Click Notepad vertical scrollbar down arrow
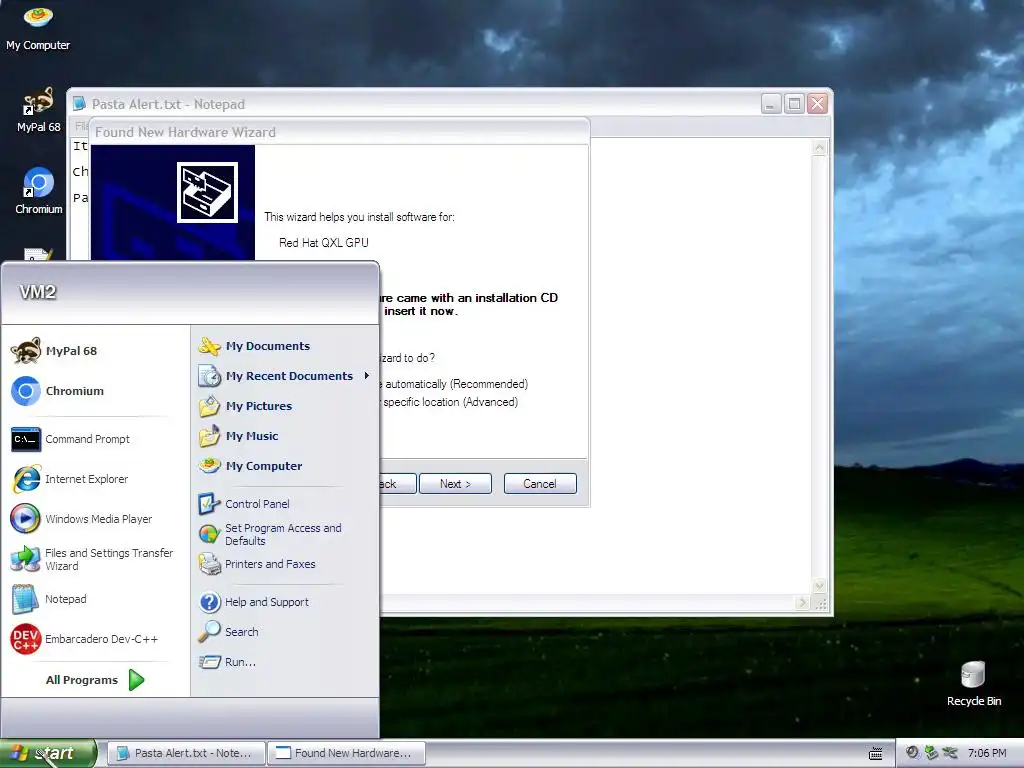 click(x=819, y=586)
